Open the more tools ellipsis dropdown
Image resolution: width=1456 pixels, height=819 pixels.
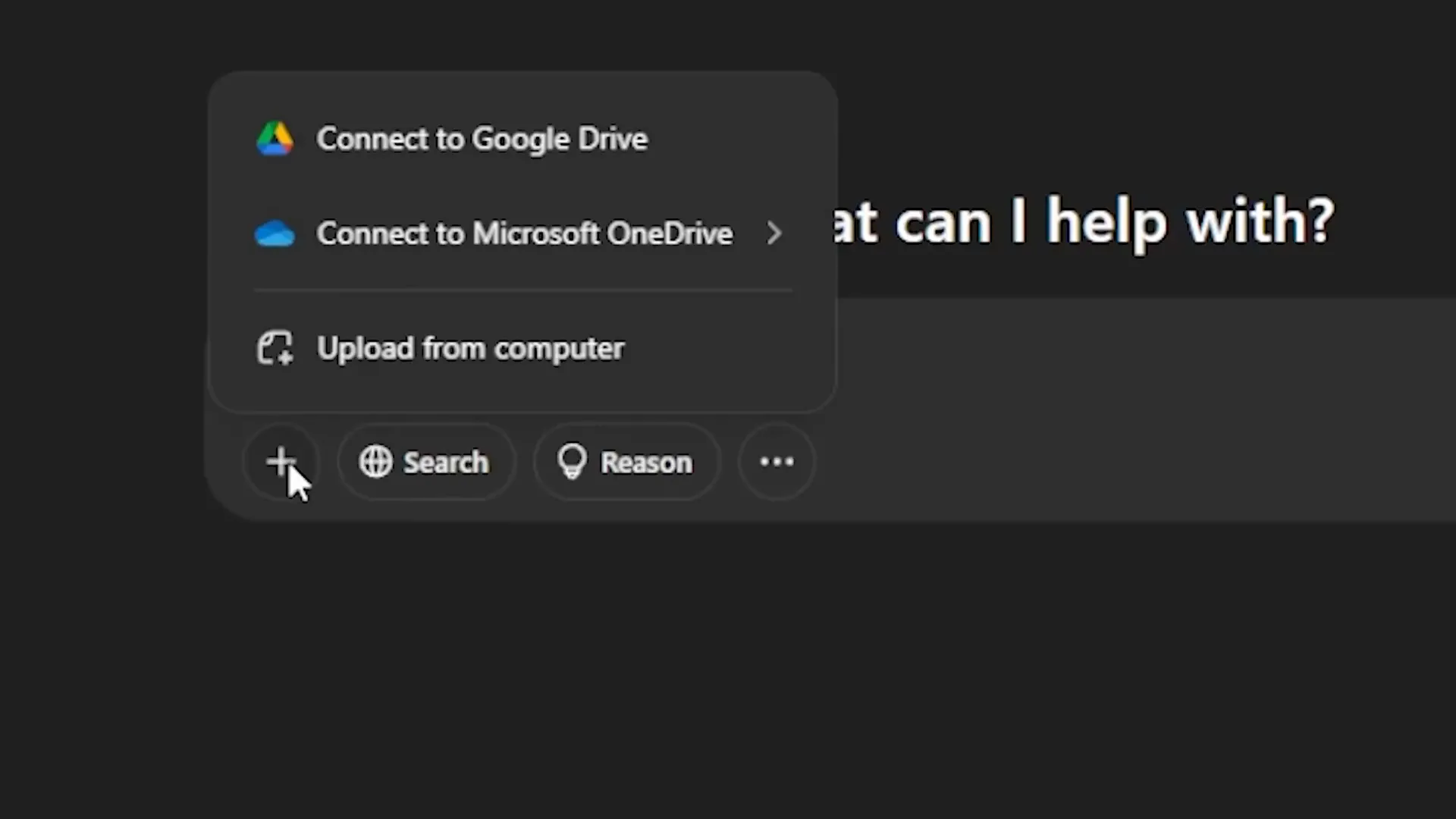(x=777, y=462)
